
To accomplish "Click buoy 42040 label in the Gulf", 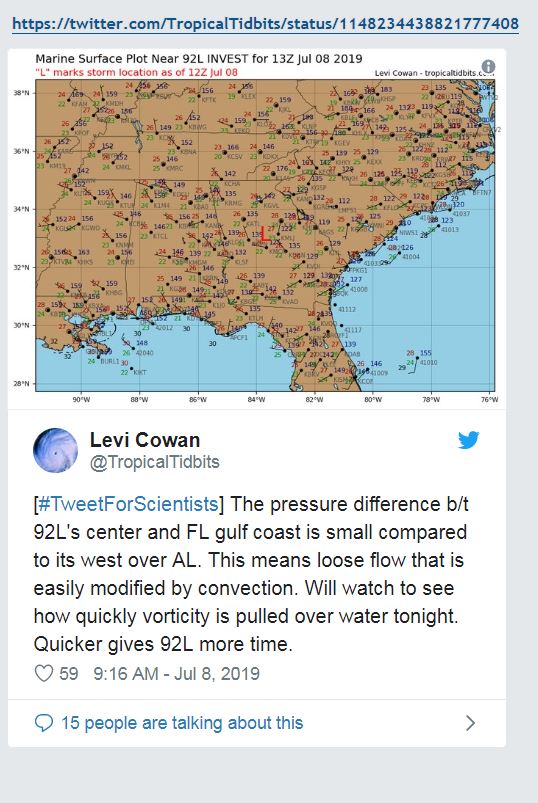I will tap(144, 353).
